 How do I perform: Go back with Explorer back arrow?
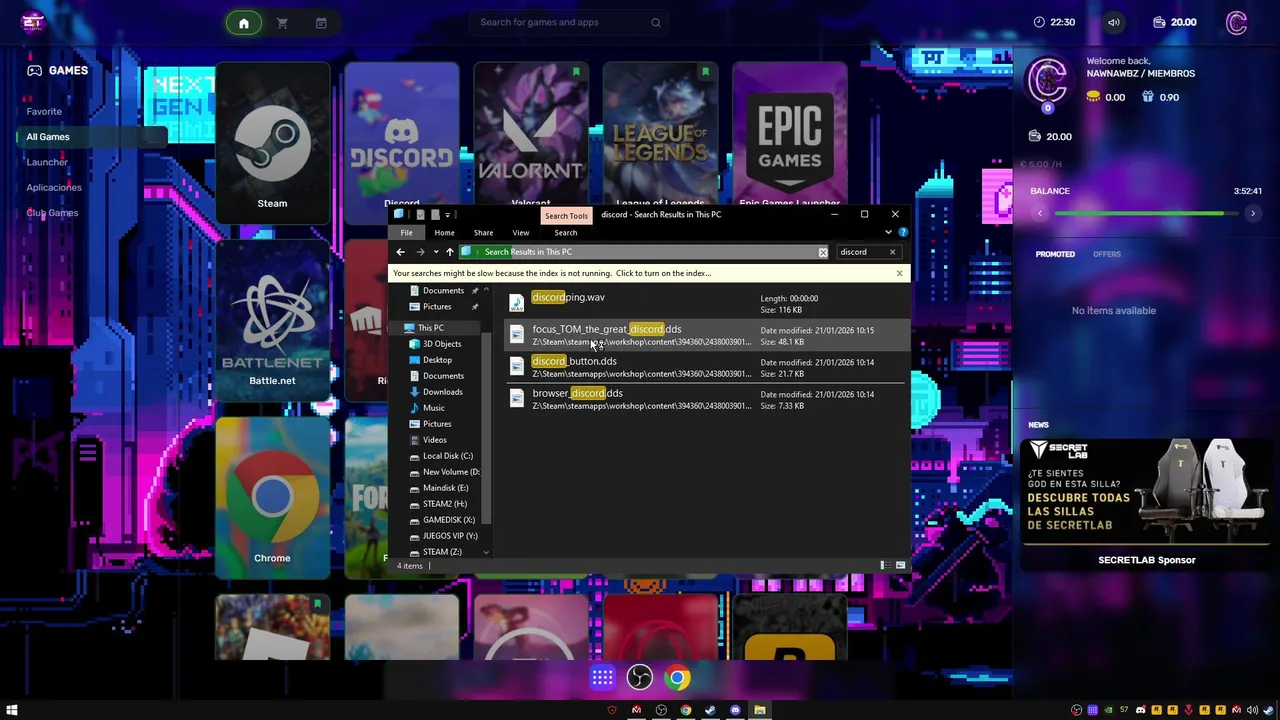coord(401,252)
